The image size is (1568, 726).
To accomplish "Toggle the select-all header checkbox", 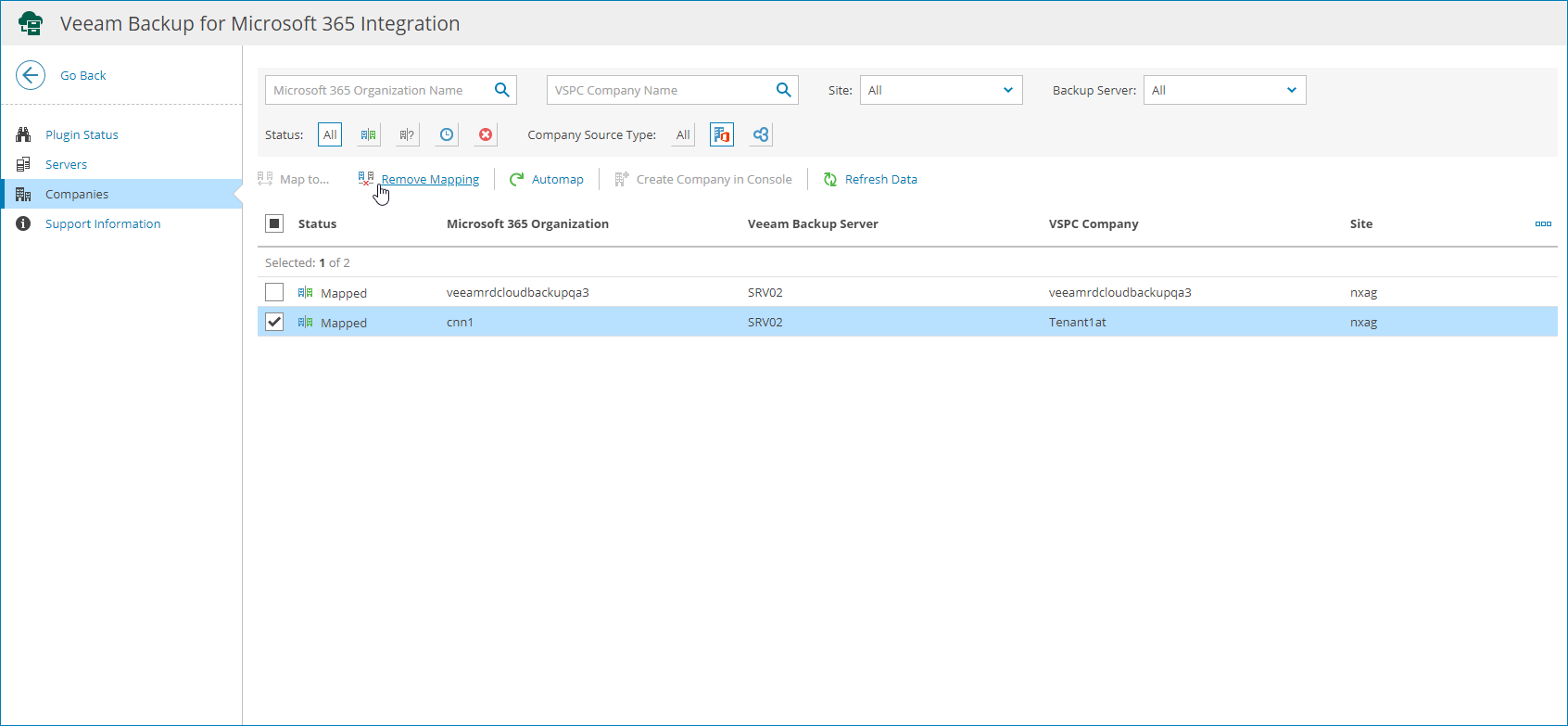I will 274,223.
